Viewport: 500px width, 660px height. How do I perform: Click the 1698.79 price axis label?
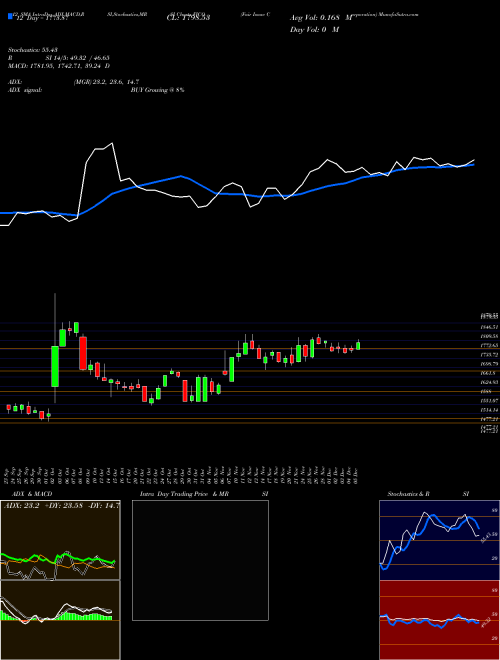(x=490, y=363)
